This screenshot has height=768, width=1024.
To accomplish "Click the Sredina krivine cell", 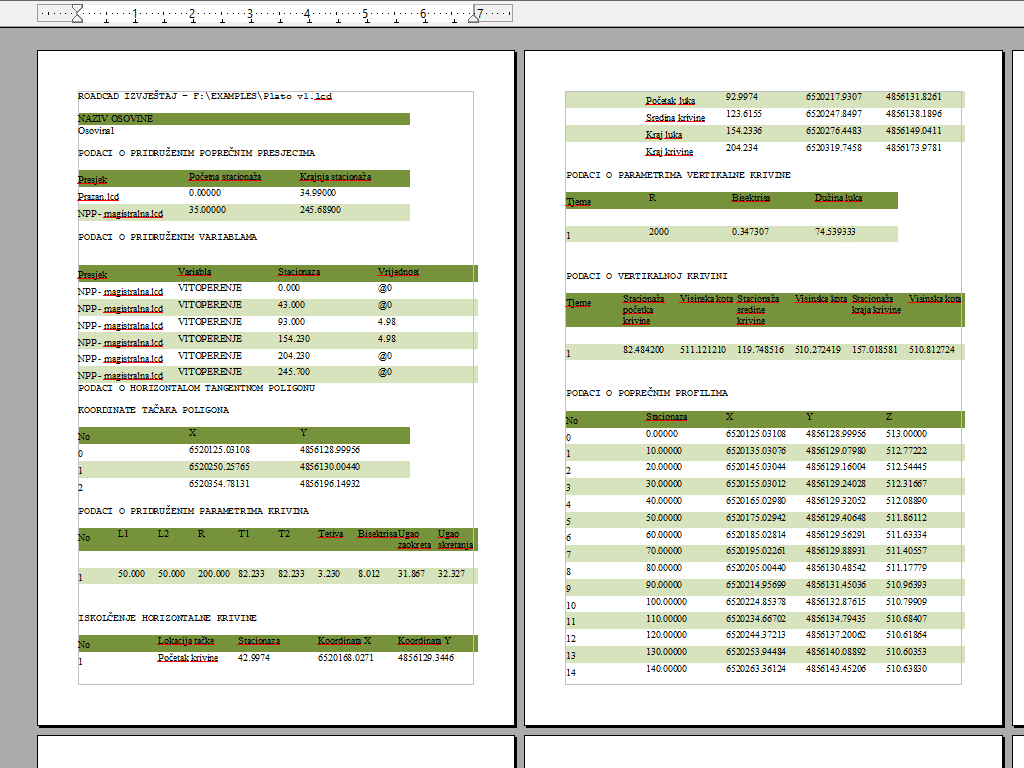I will coord(675,117).
